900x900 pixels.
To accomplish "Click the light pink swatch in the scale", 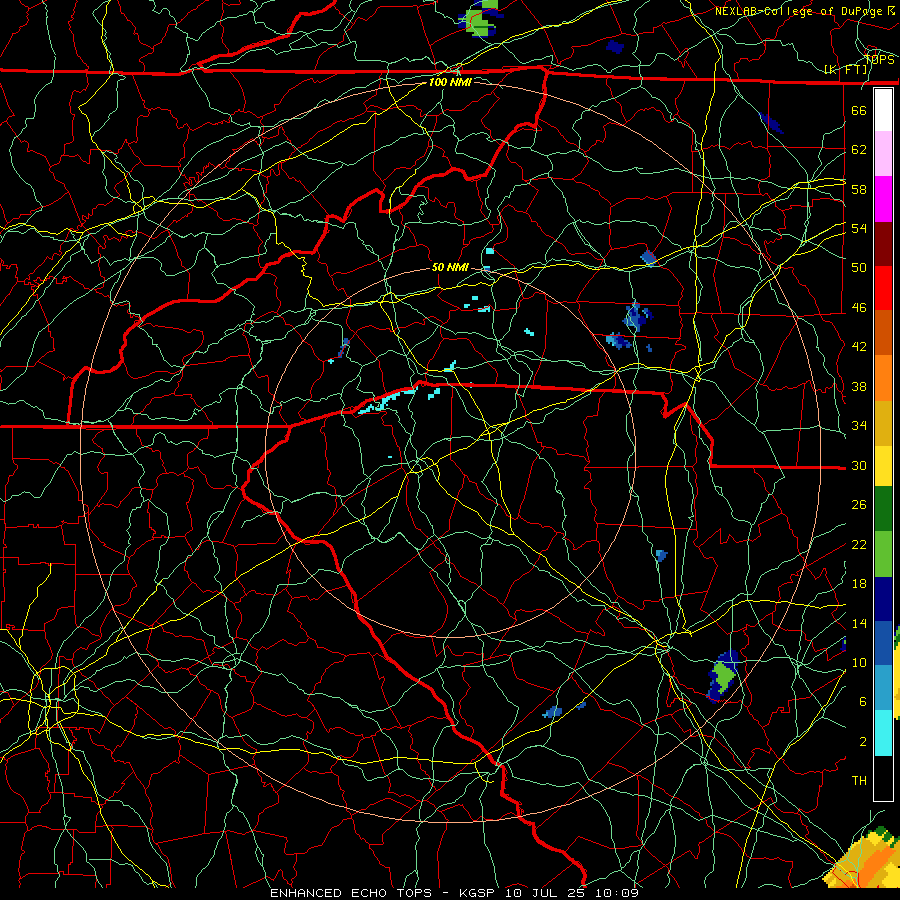I will coord(883,154).
